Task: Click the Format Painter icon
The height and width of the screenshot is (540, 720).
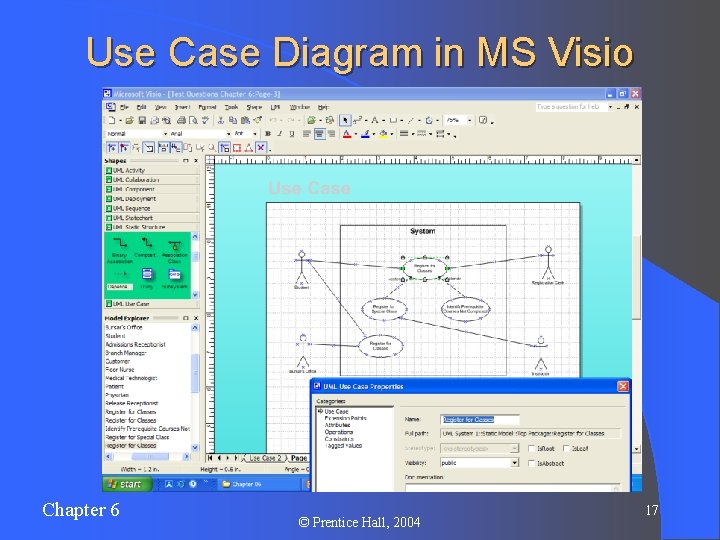Action: [258, 120]
